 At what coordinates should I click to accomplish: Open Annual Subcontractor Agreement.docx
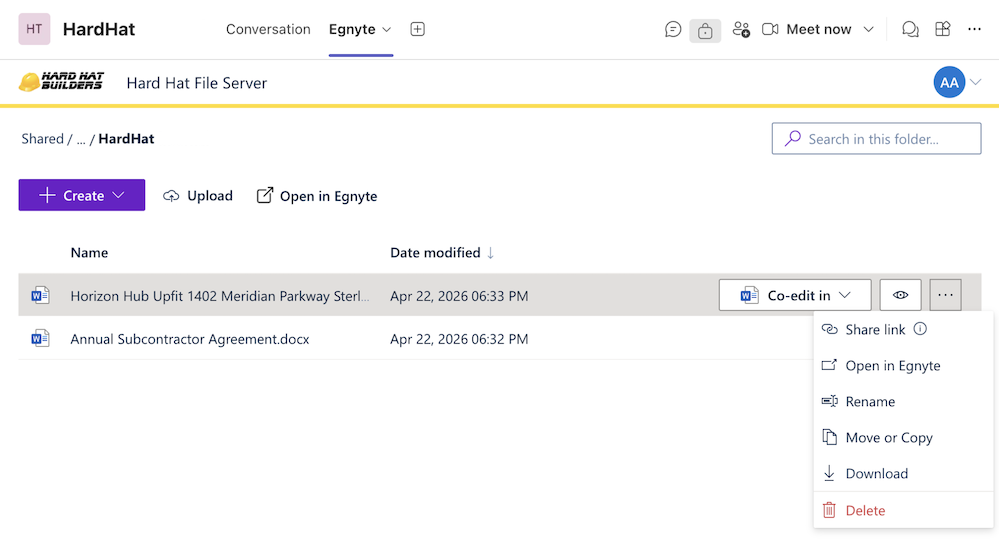pos(190,339)
